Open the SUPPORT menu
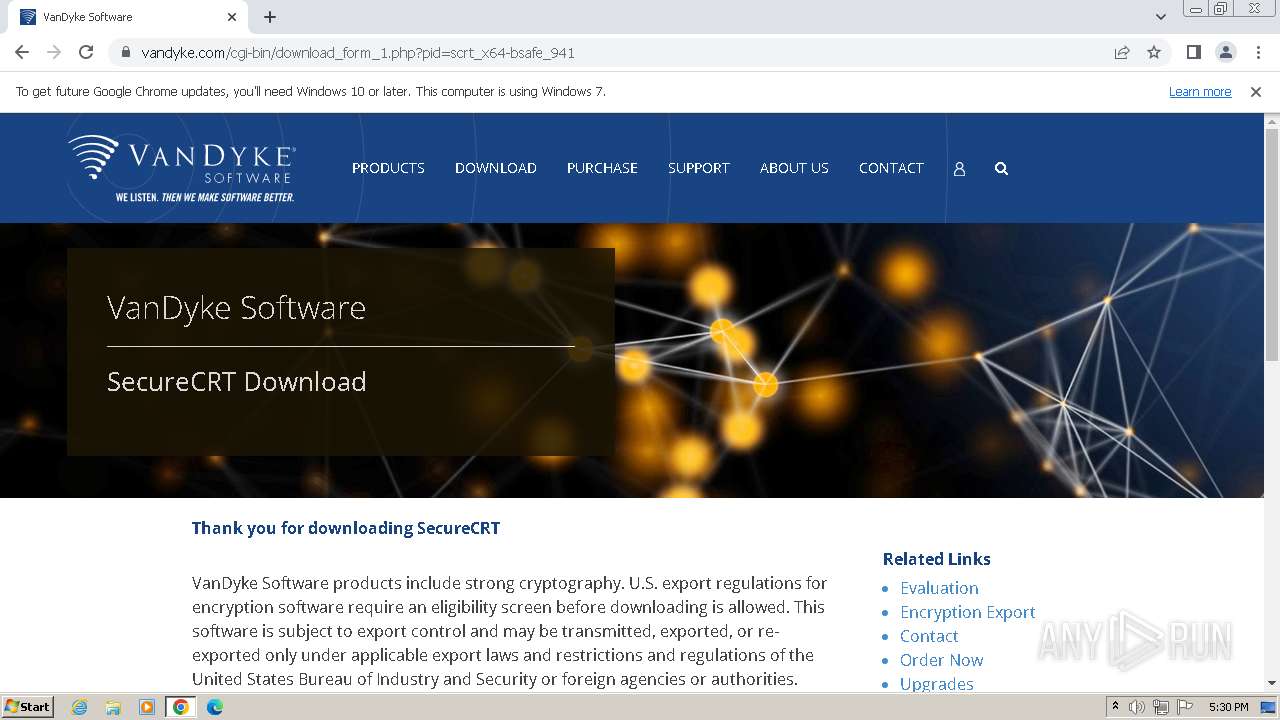 pyautogui.click(x=699, y=168)
